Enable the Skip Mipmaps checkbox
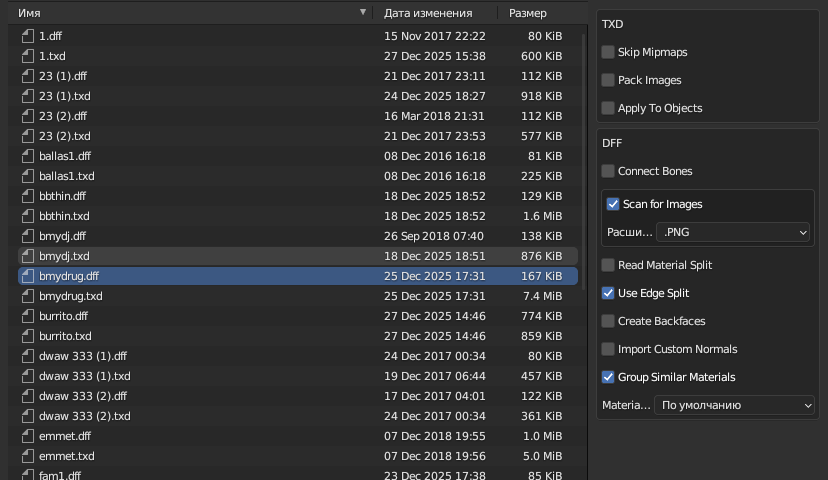This screenshot has height=480, width=828. 608,52
